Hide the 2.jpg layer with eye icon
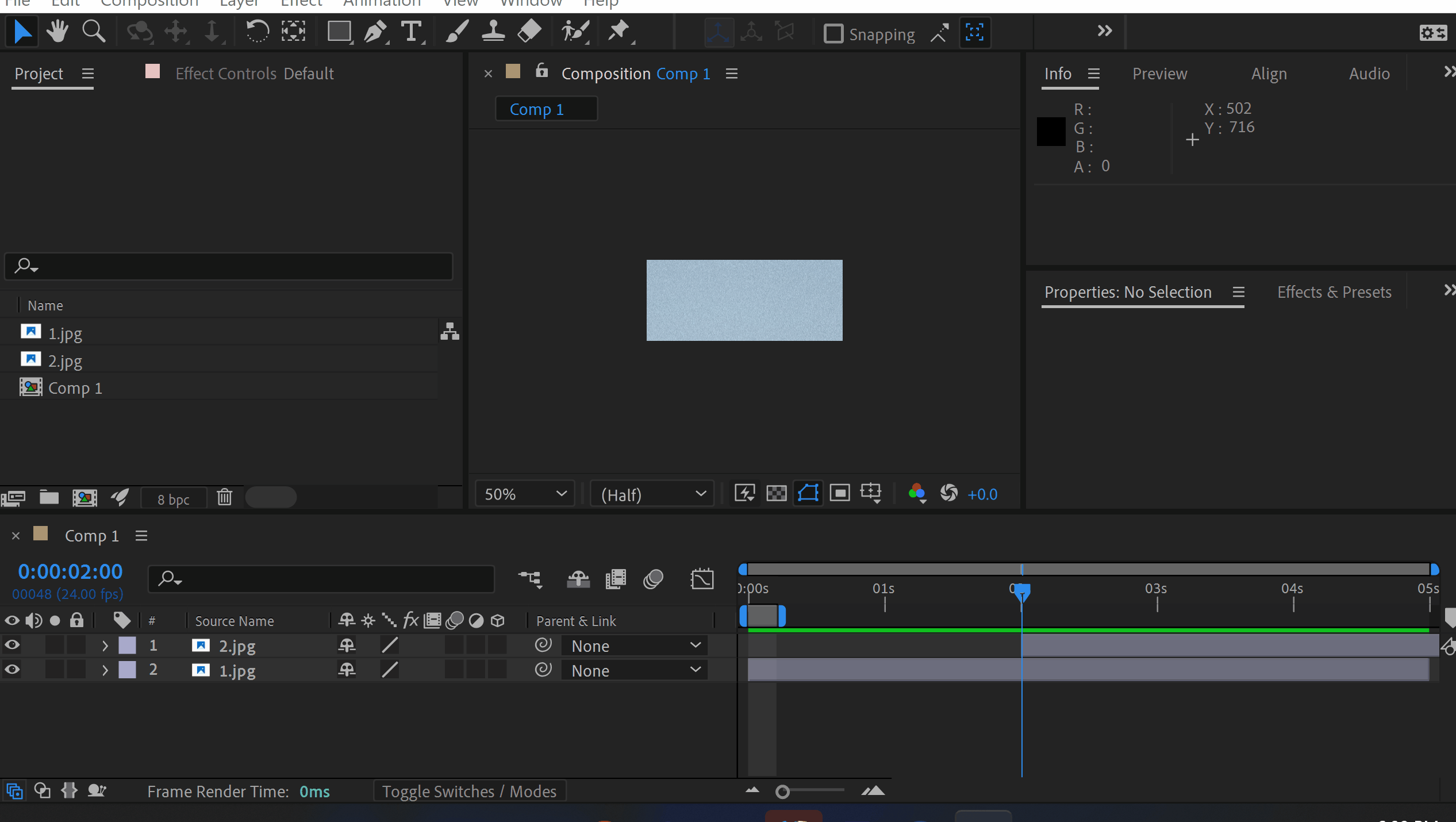The width and height of the screenshot is (1456, 822). [x=12, y=646]
